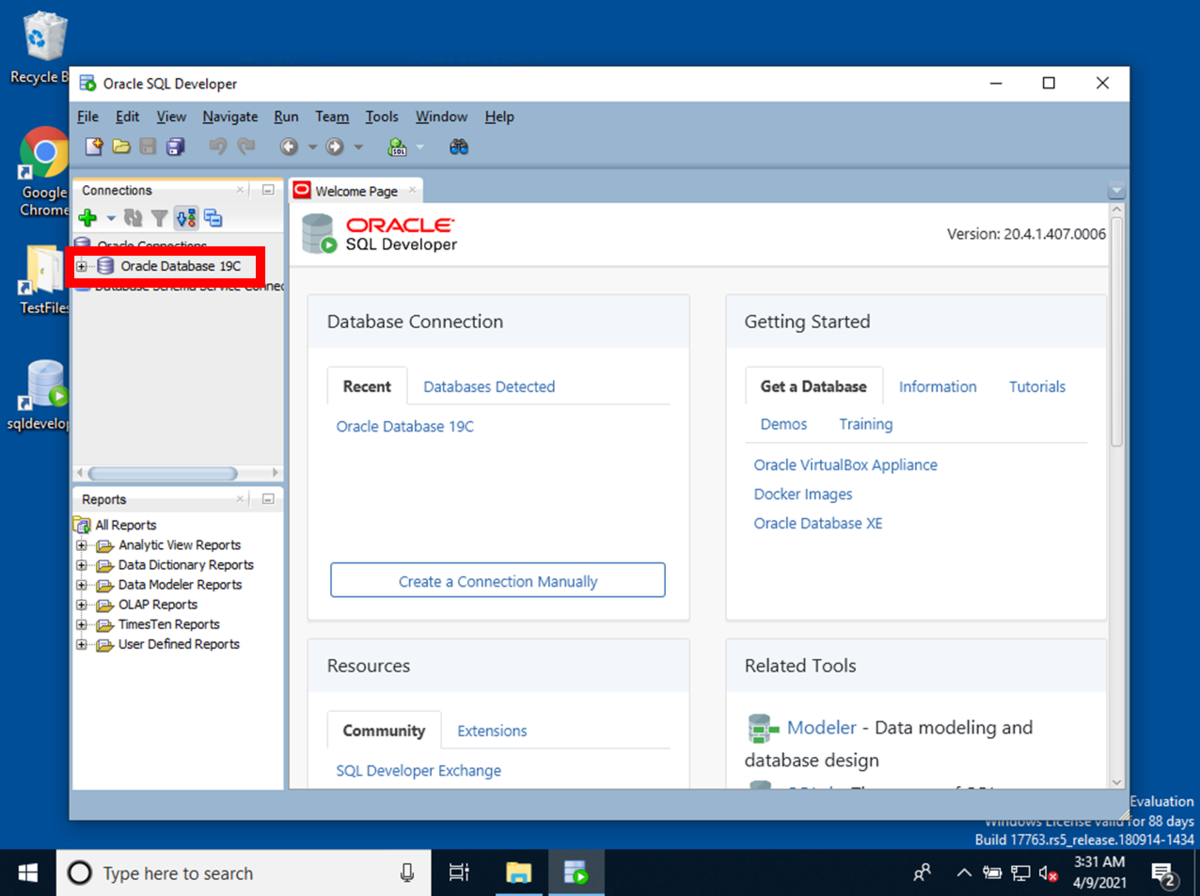Image resolution: width=1200 pixels, height=896 pixels.
Task: Open File Explorer from the taskbar
Action: tap(518, 873)
